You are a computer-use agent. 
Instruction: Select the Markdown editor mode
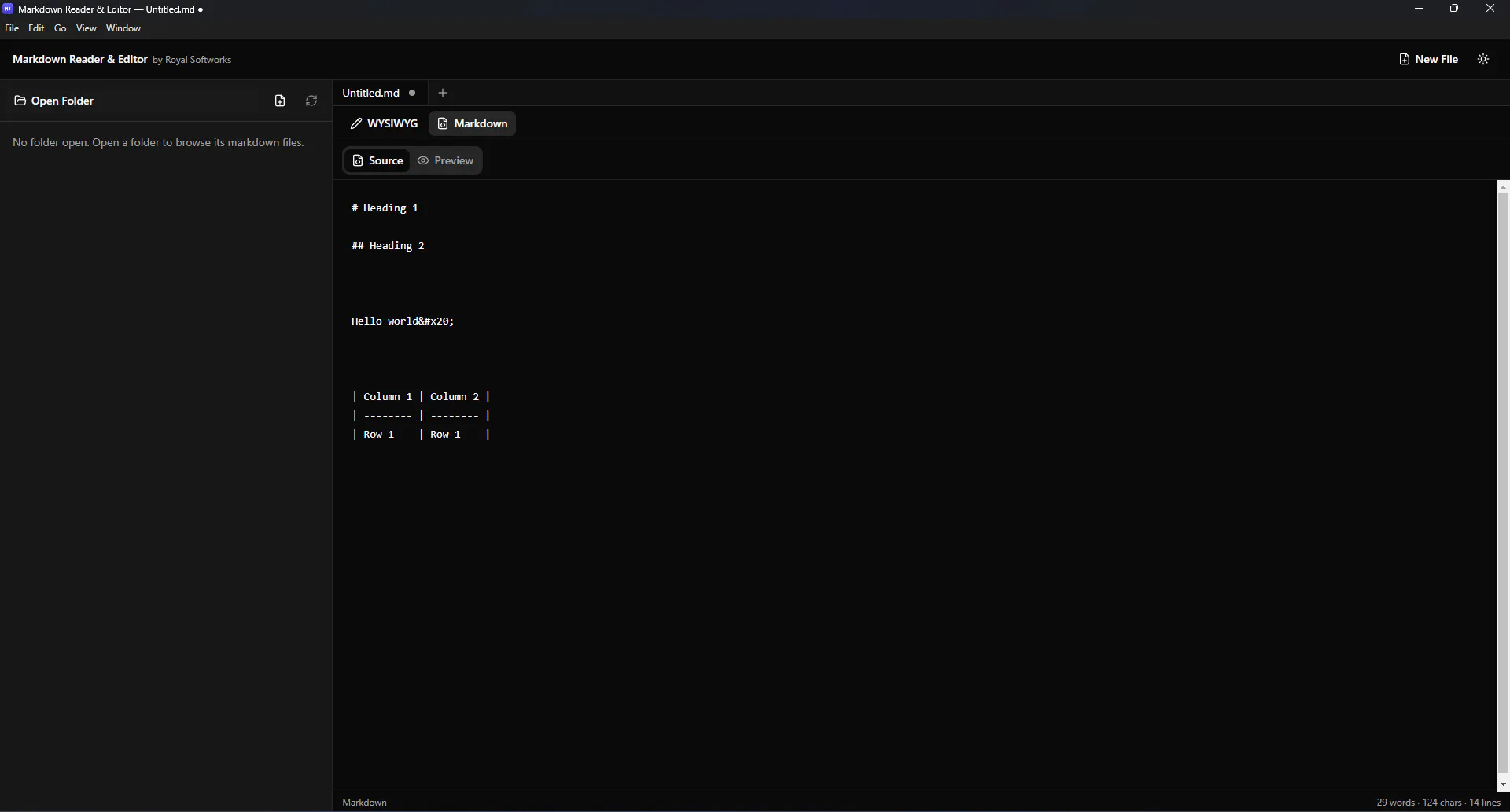pos(473,123)
